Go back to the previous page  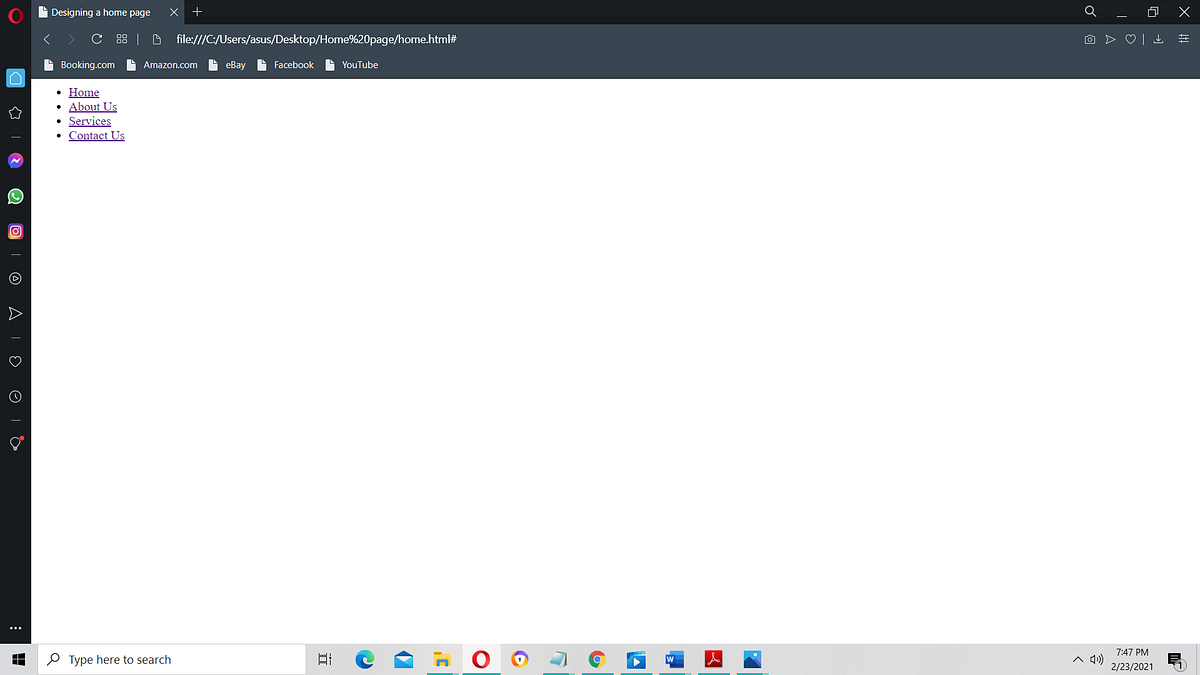coord(46,39)
